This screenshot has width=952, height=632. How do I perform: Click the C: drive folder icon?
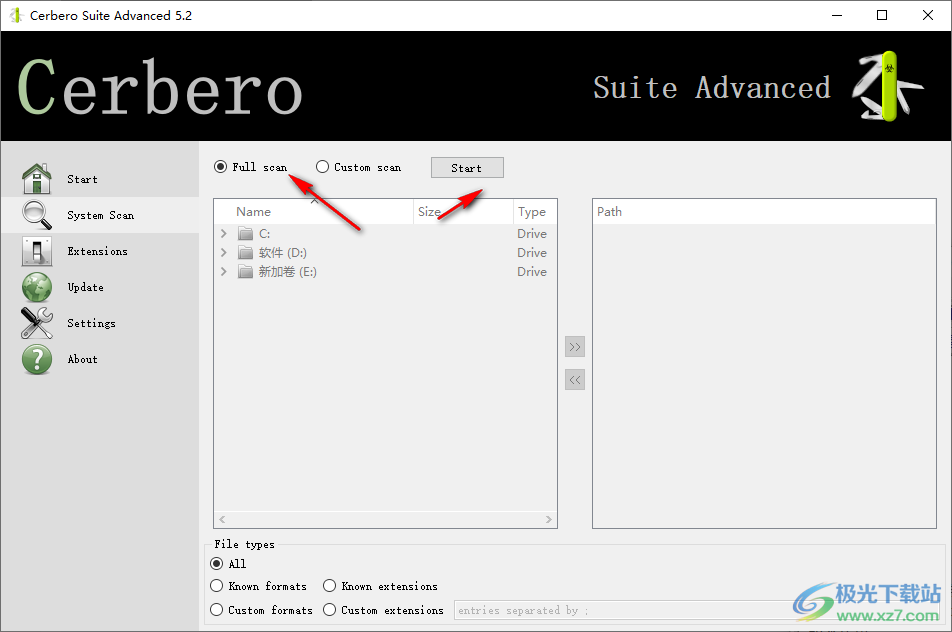coord(245,234)
